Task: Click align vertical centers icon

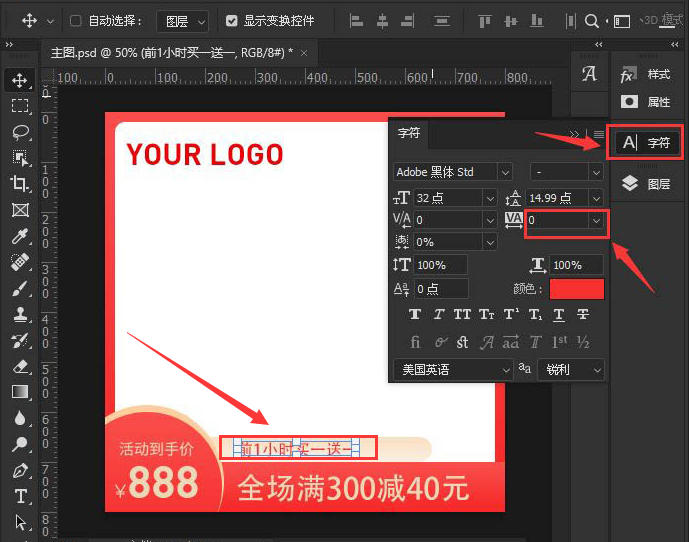Action: [511, 21]
